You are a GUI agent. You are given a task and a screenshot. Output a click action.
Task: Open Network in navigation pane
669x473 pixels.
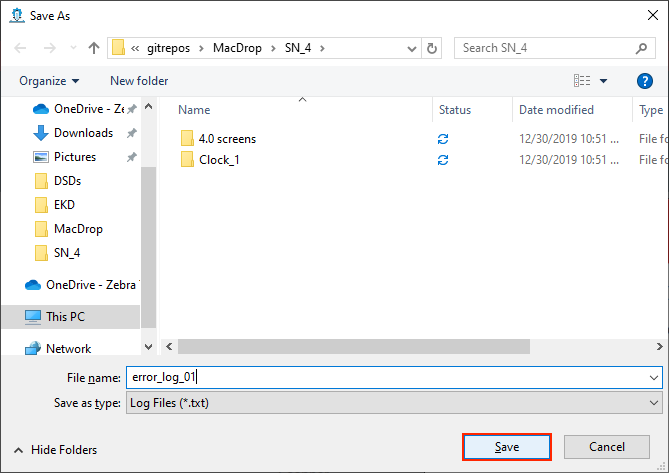coord(68,349)
